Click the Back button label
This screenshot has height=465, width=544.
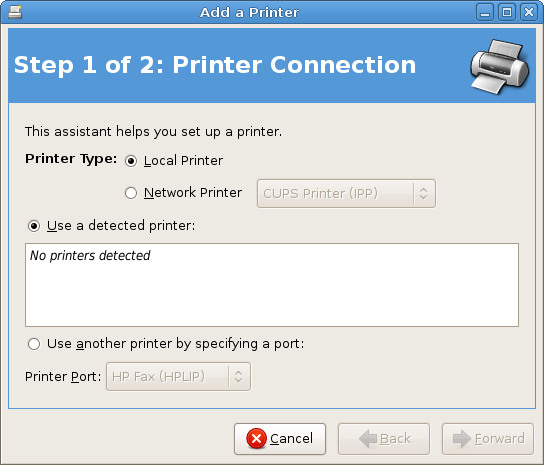coord(395,439)
